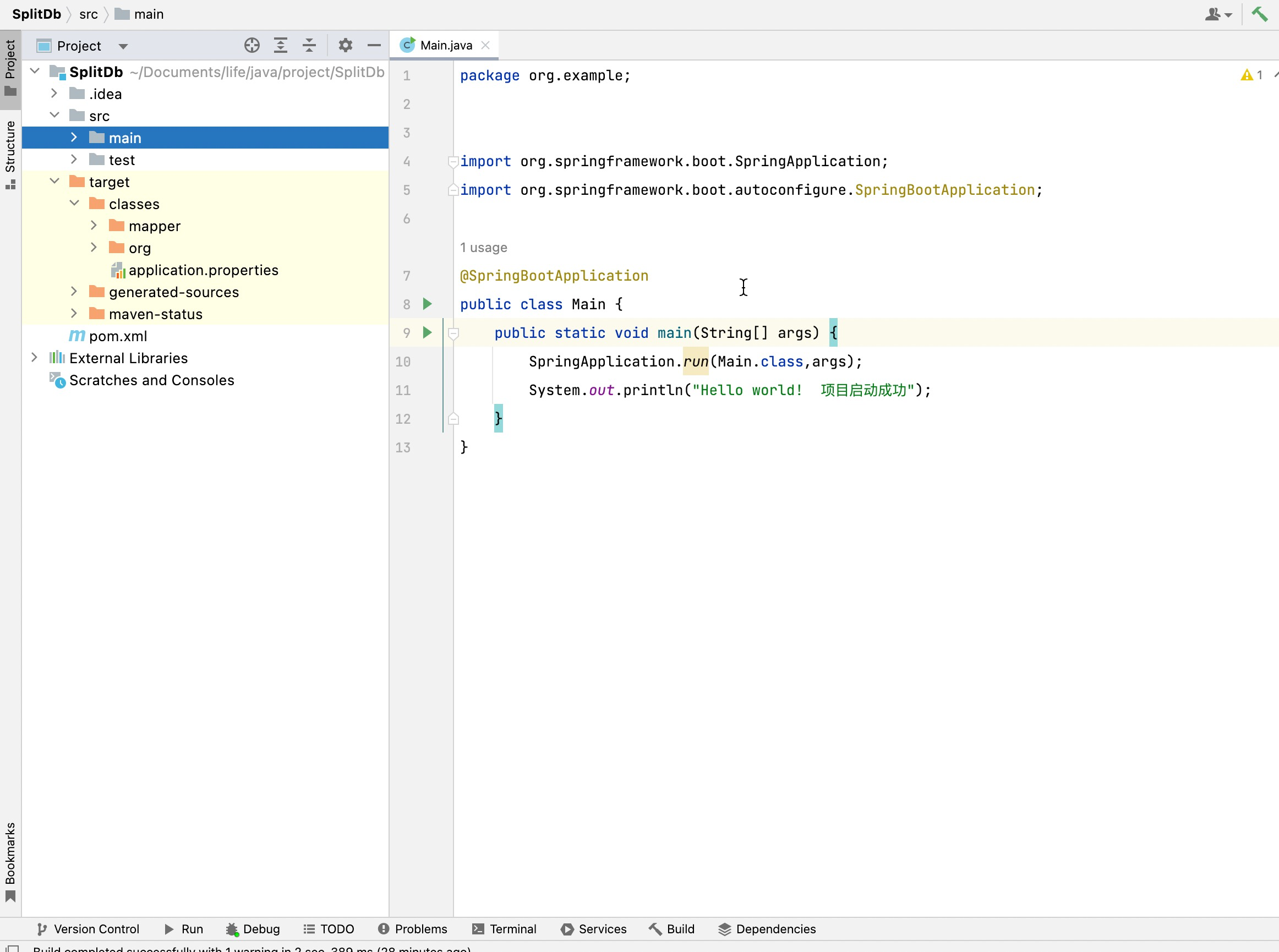This screenshot has height=952, width=1279.
Task: Click the green Build hammer icon
Action: [x=1259, y=14]
